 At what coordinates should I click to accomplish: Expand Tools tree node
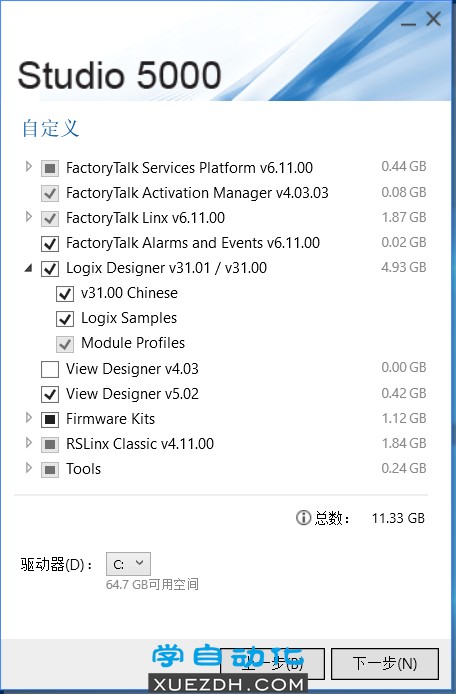coord(29,468)
